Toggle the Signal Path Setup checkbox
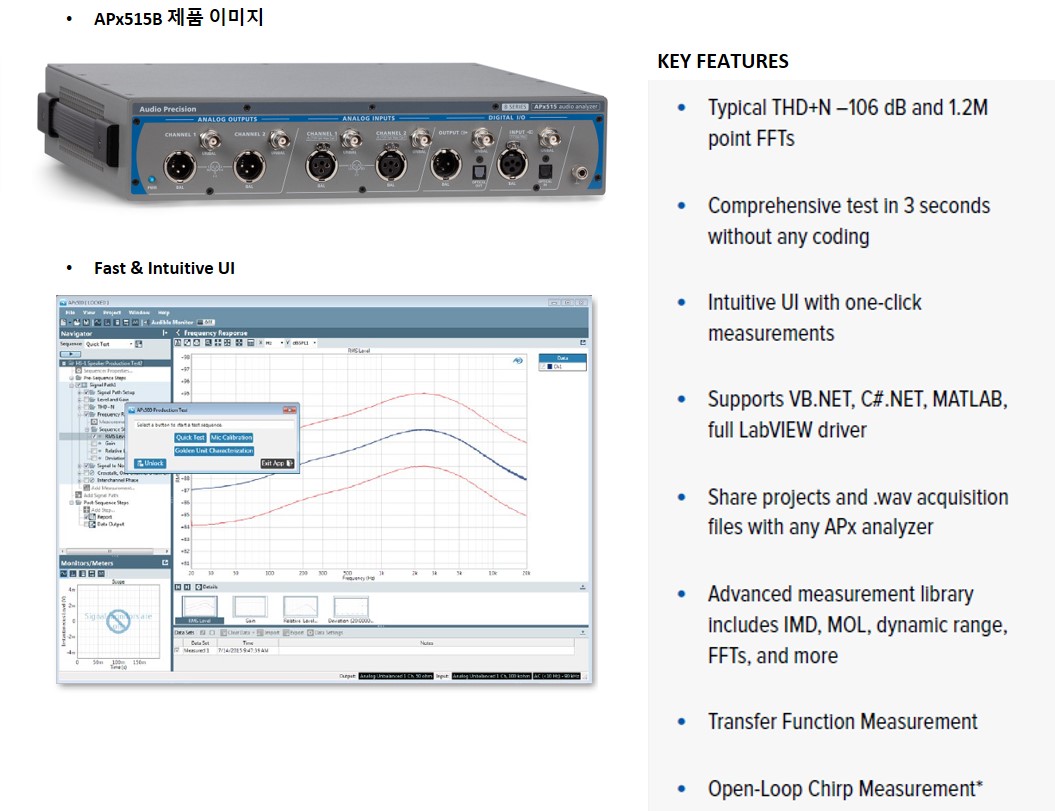The height and width of the screenshot is (811, 1055). coord(87,392)
